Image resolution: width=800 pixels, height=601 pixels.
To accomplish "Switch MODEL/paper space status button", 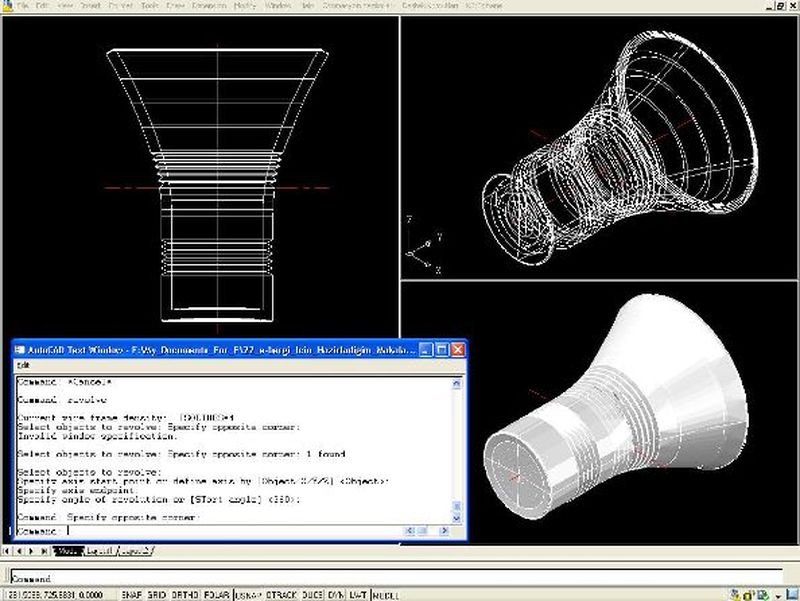I will click(x=386, y=595).
